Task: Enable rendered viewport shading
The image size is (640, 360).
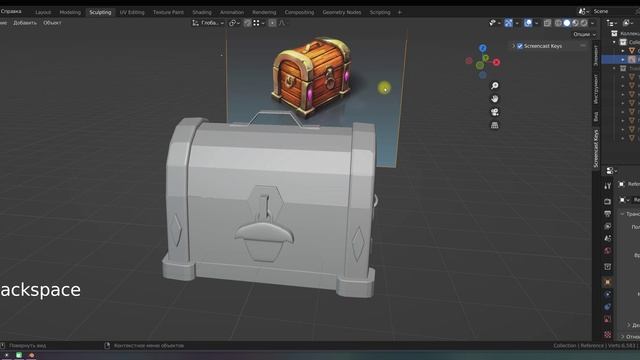Action: 584,23
